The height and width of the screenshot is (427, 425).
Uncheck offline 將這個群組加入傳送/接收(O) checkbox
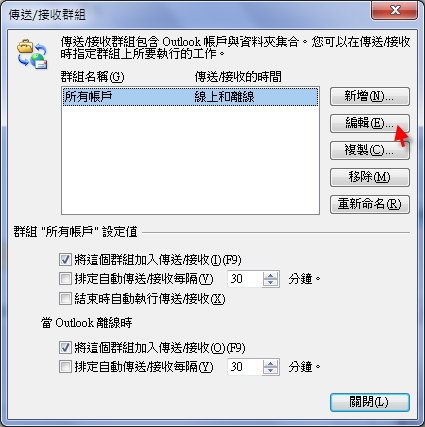pyautogui.click(x=65, y=348)
